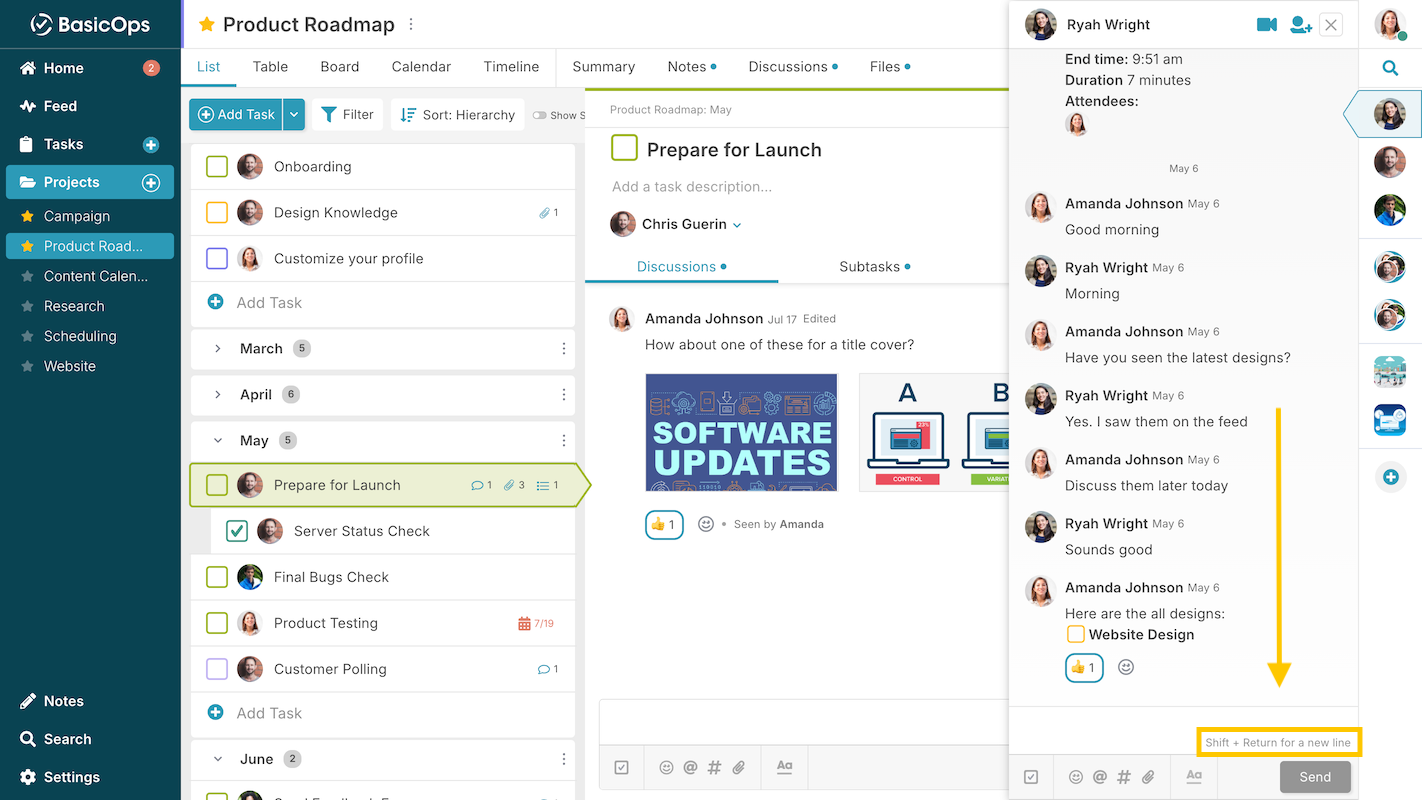Click the comment icon on Customer Polling row

point(548,669)
